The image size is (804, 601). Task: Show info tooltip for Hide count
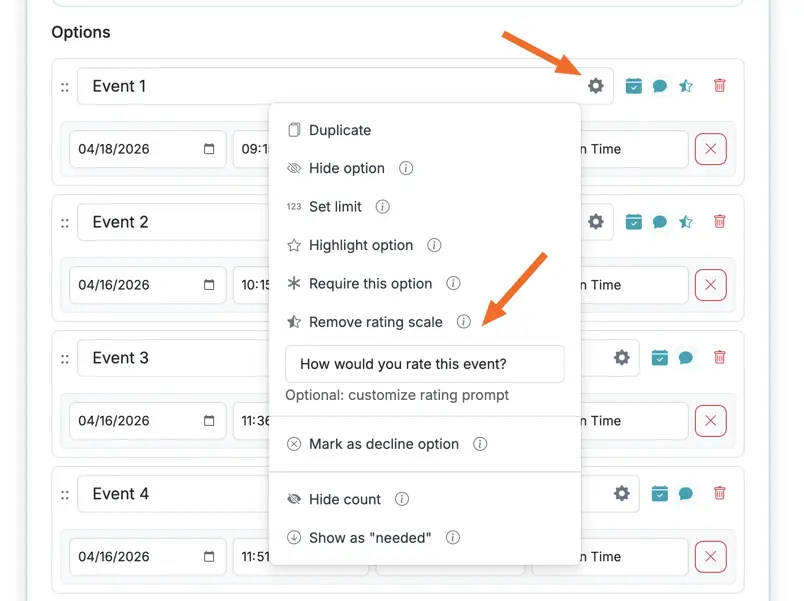pyautogui.click(x=402, y=499)
